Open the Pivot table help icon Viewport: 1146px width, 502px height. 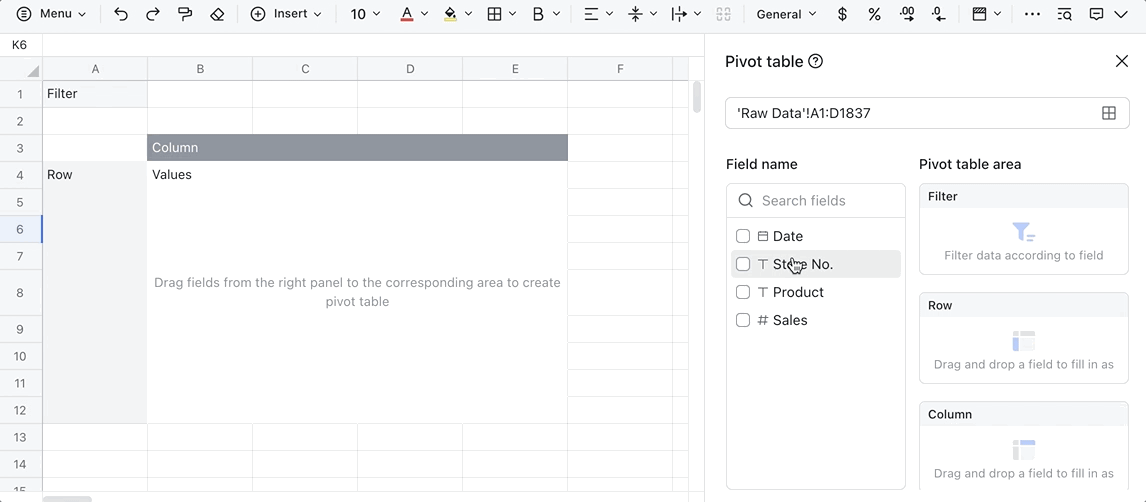[815, 62]
